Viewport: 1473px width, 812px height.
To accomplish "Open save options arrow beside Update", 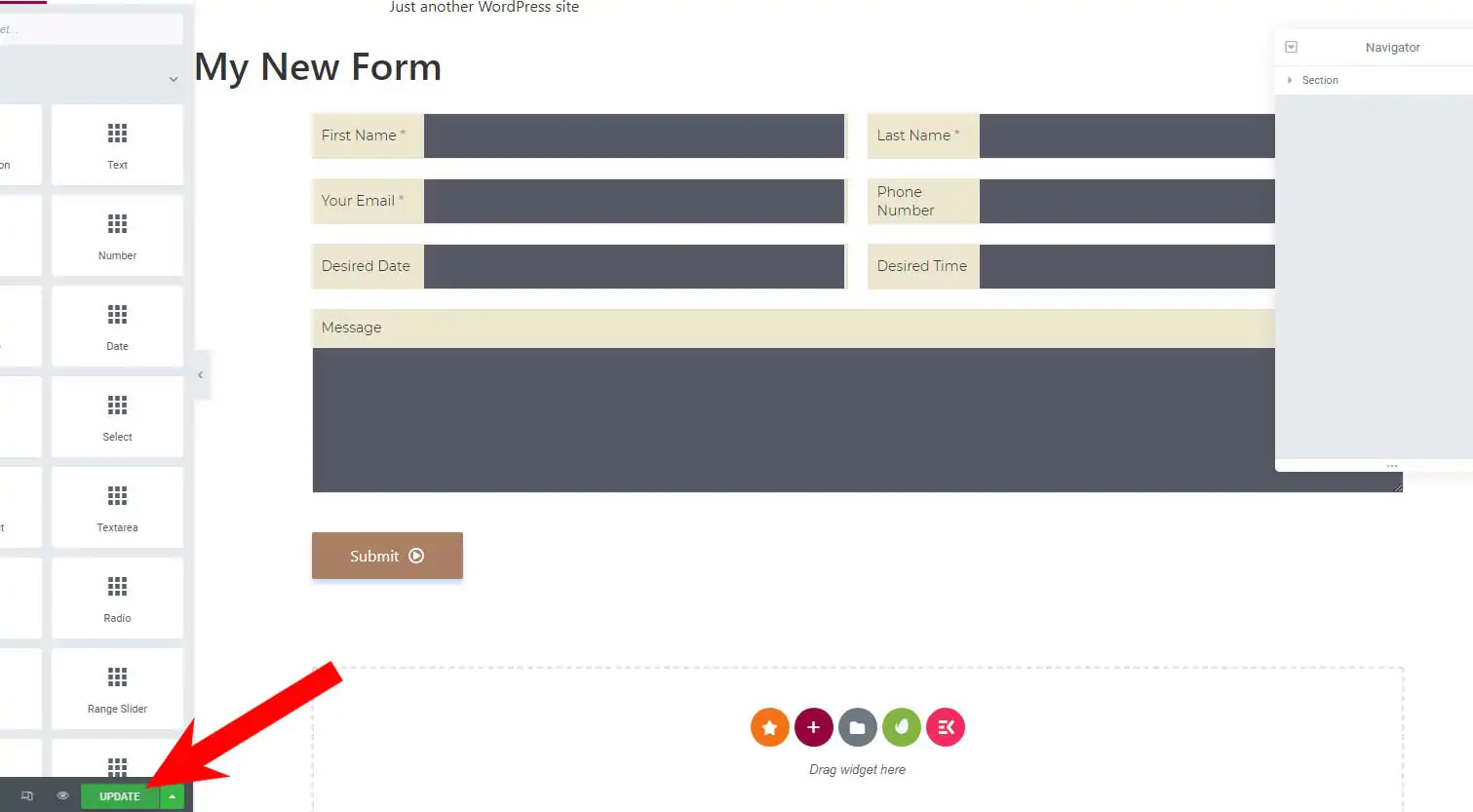I will pos(172,796).
